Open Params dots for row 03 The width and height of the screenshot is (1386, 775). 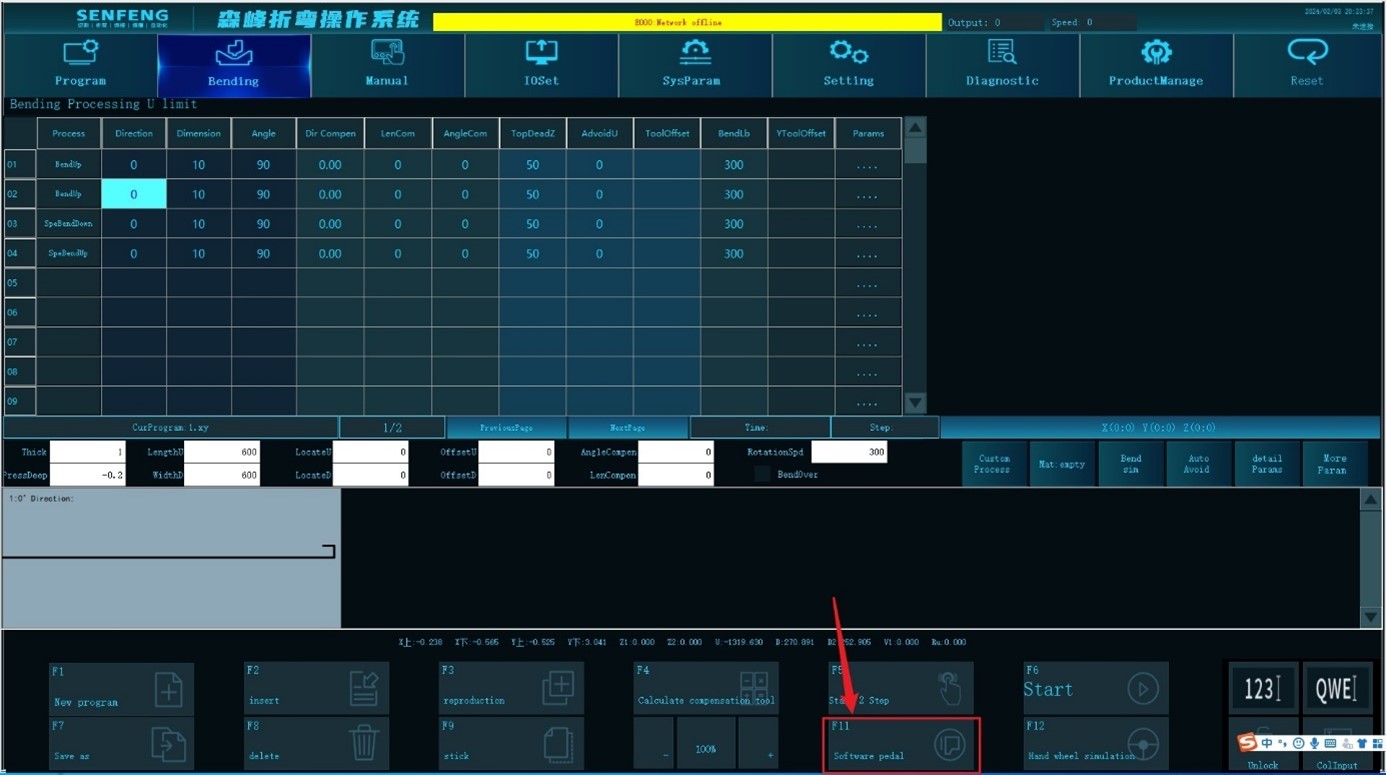(x=868, y=224)
